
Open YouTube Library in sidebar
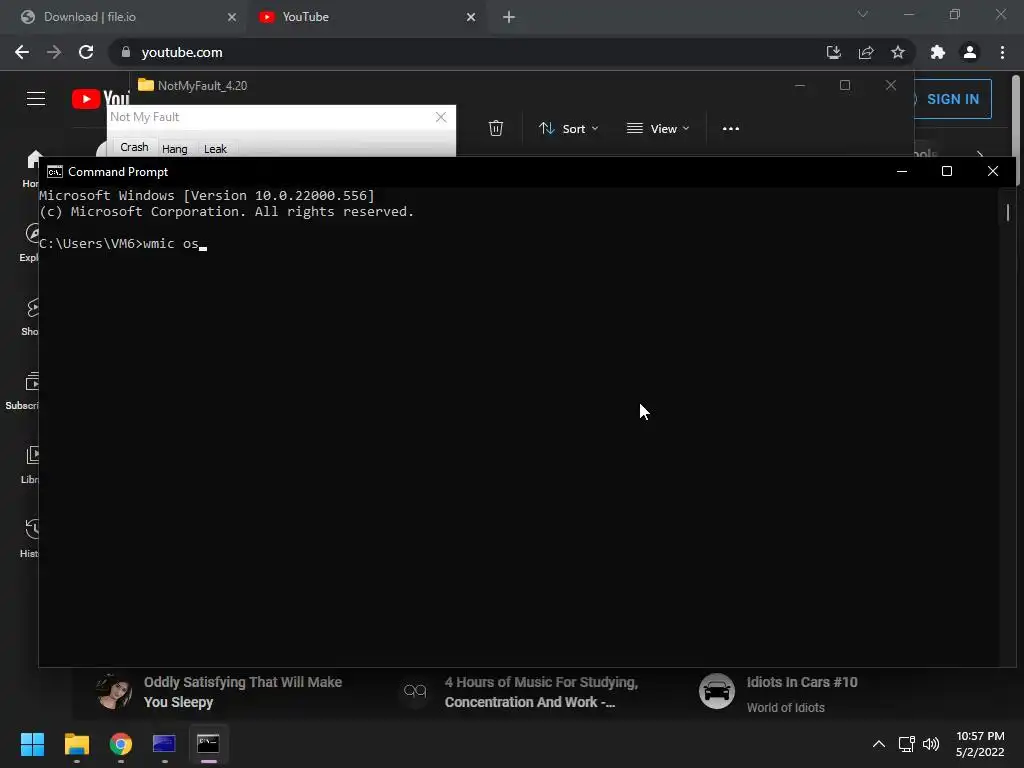(31, 465)
